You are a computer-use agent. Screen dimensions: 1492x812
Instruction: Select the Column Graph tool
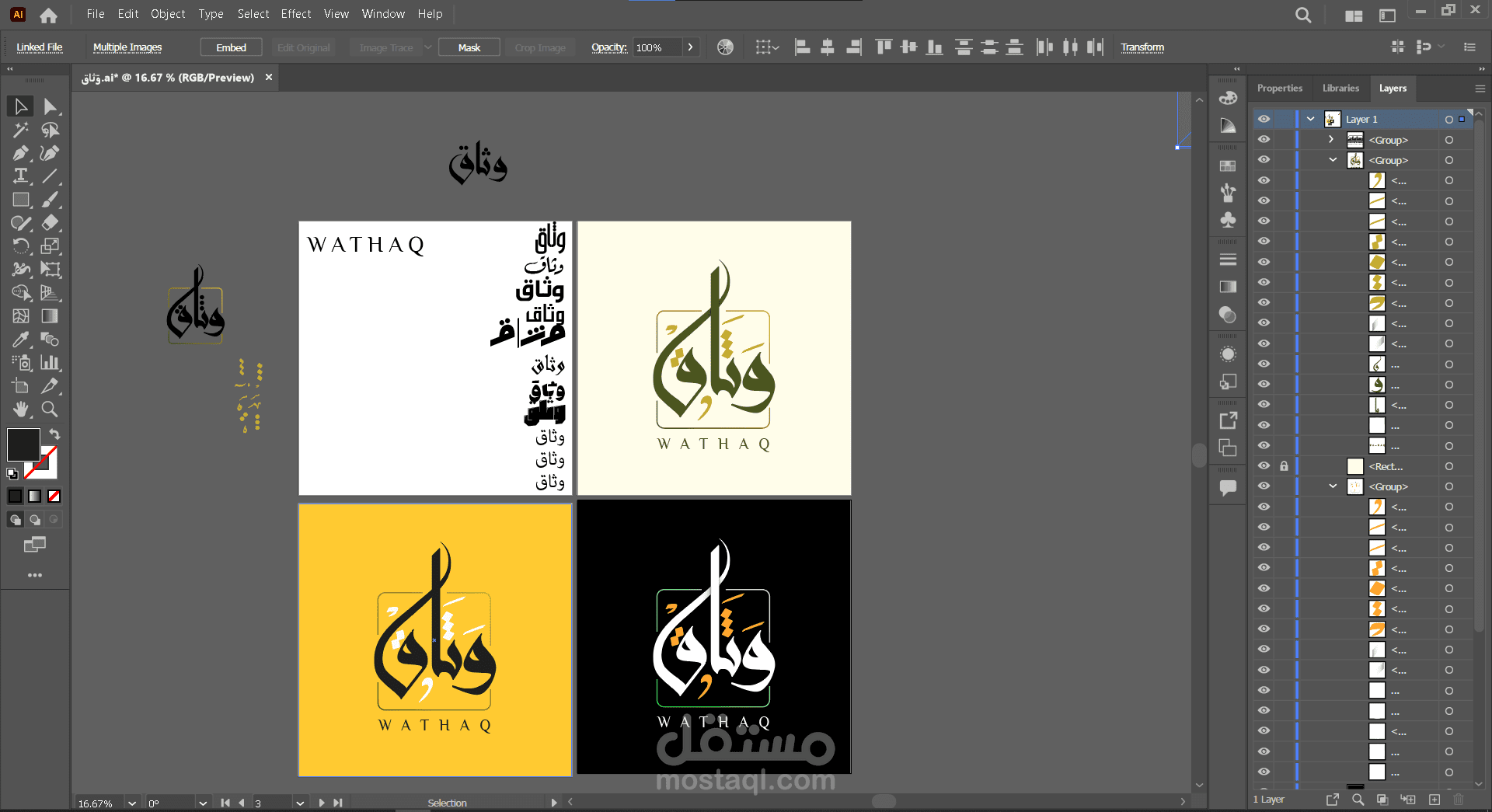51,363
